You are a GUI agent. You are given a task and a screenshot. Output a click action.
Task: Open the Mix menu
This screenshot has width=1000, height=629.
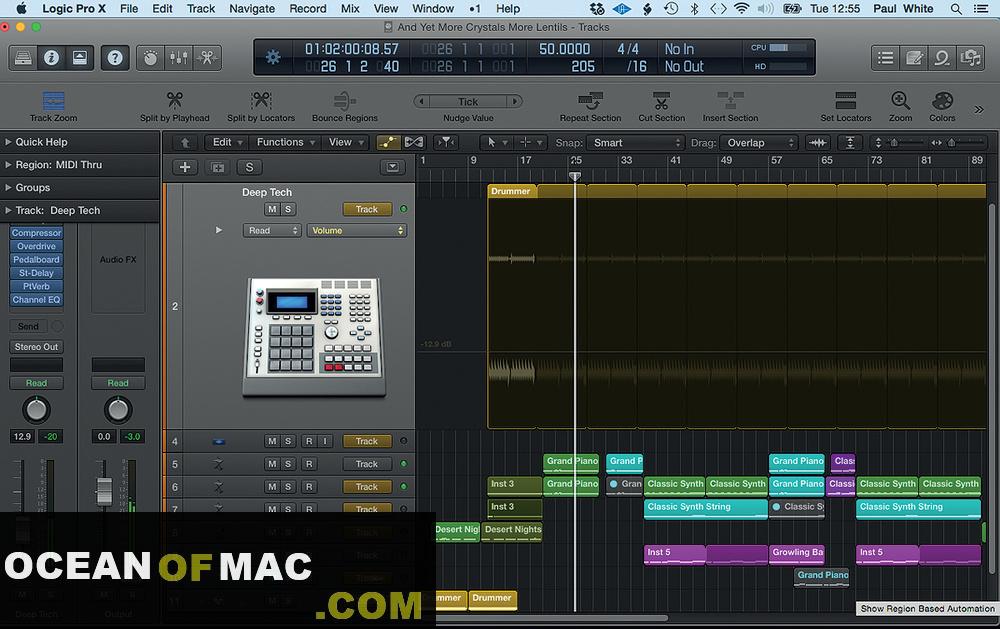[350, 8]
